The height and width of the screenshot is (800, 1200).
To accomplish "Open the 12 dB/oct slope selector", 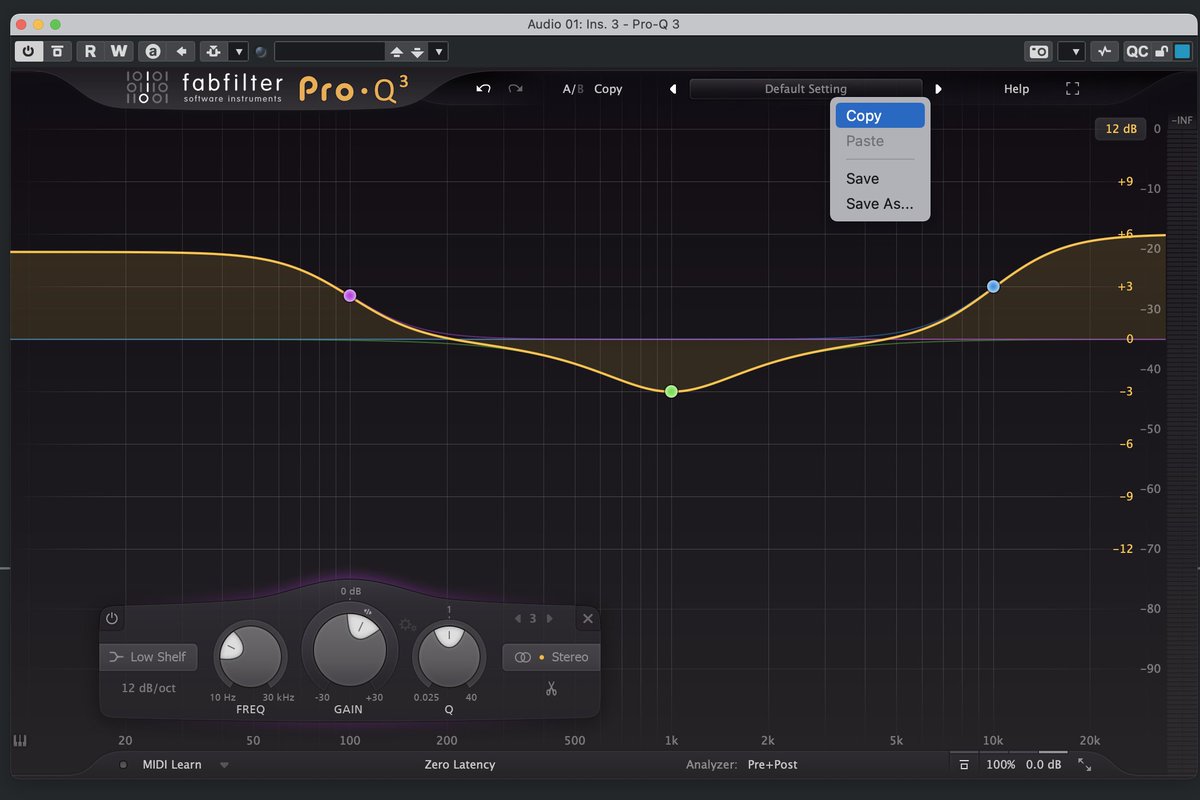I will click(x=149, y=688).
